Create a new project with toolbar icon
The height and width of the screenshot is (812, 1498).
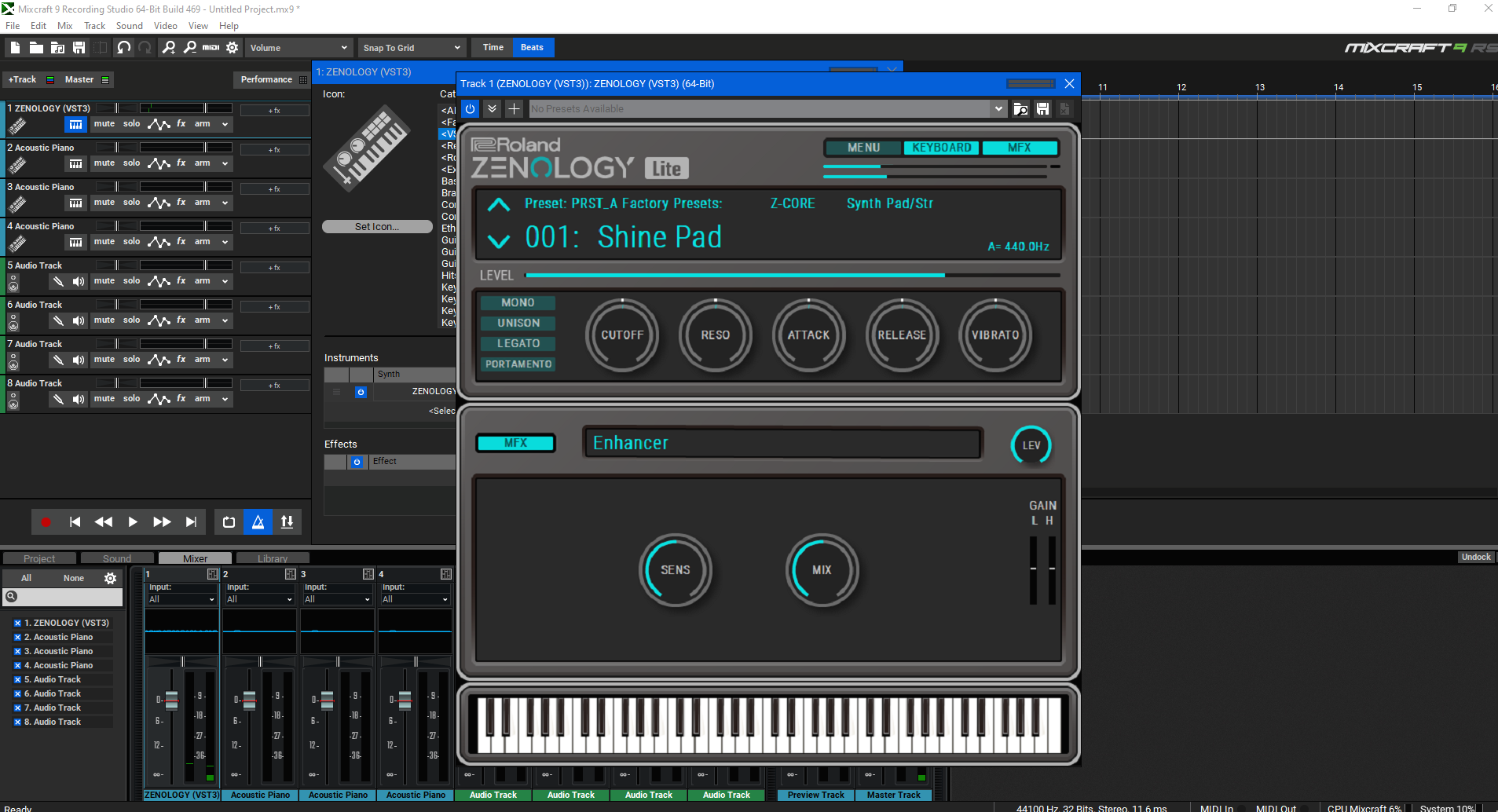point(15,48)
